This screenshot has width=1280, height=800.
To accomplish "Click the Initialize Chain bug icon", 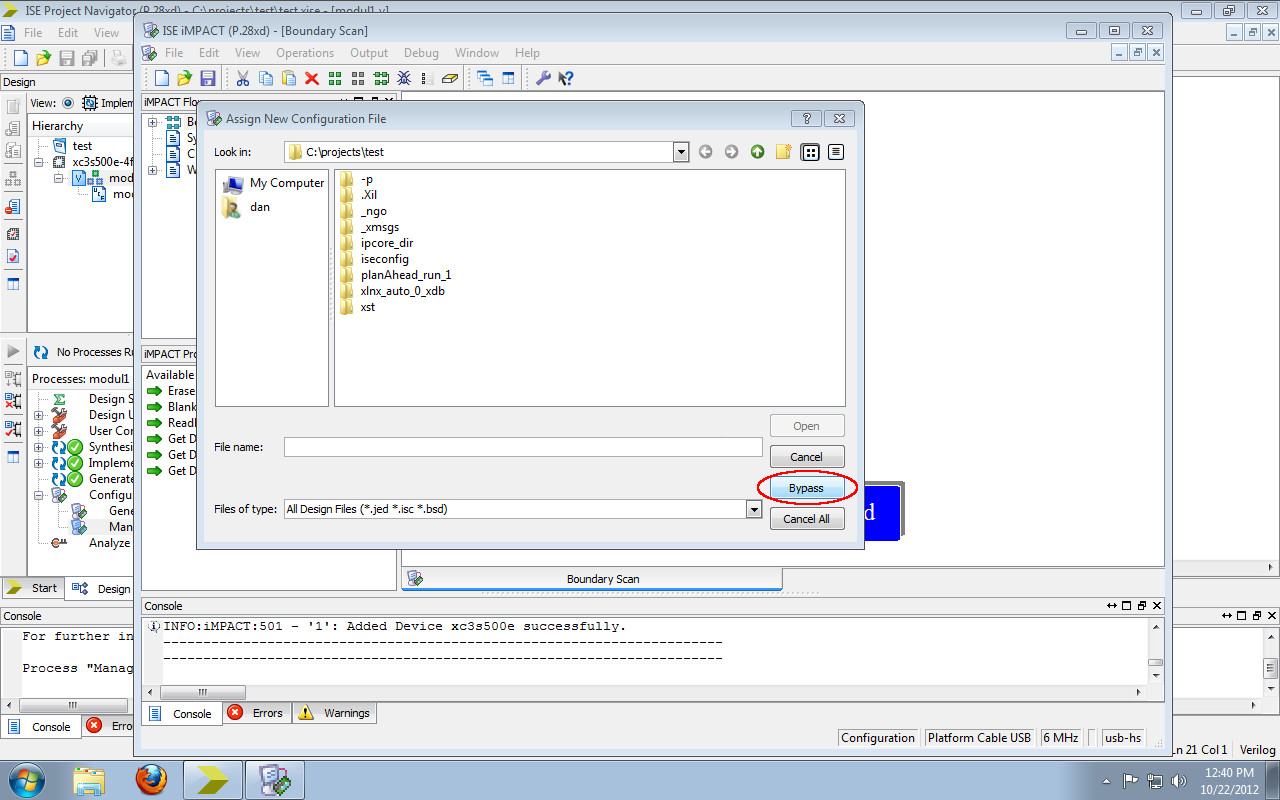I will click(404, 78).
